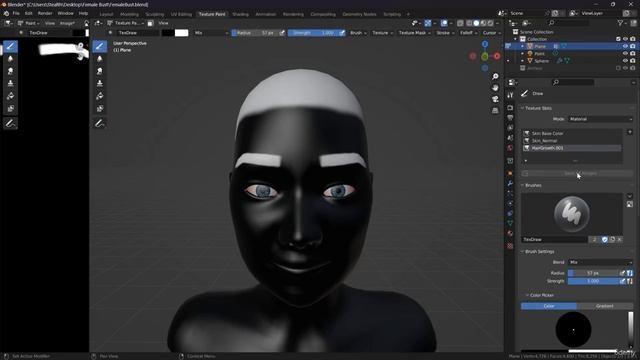Toggle render camera icon for Sphere
640x360 pixels.
tap(633, 61)
